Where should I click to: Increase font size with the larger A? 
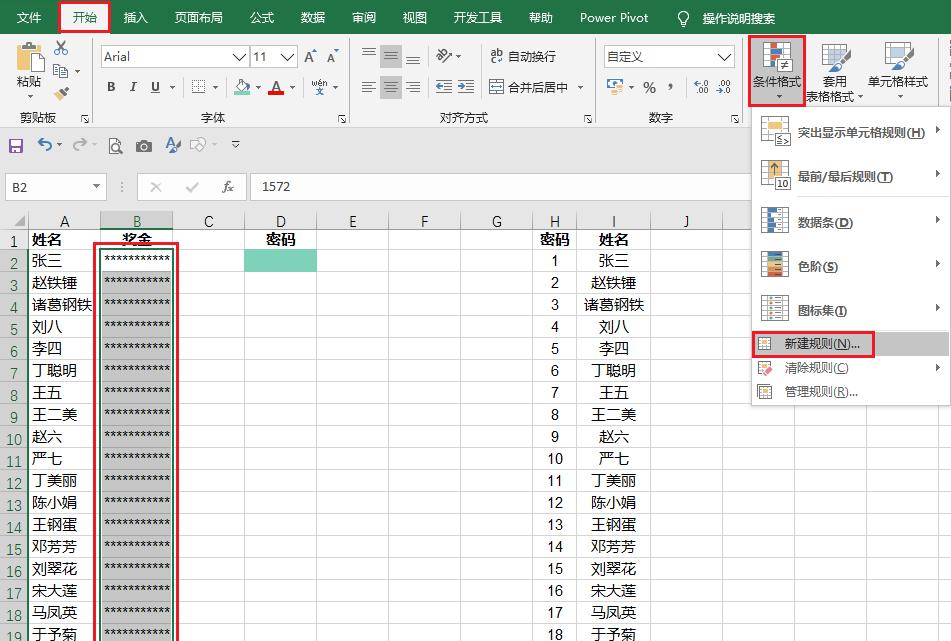311,57
